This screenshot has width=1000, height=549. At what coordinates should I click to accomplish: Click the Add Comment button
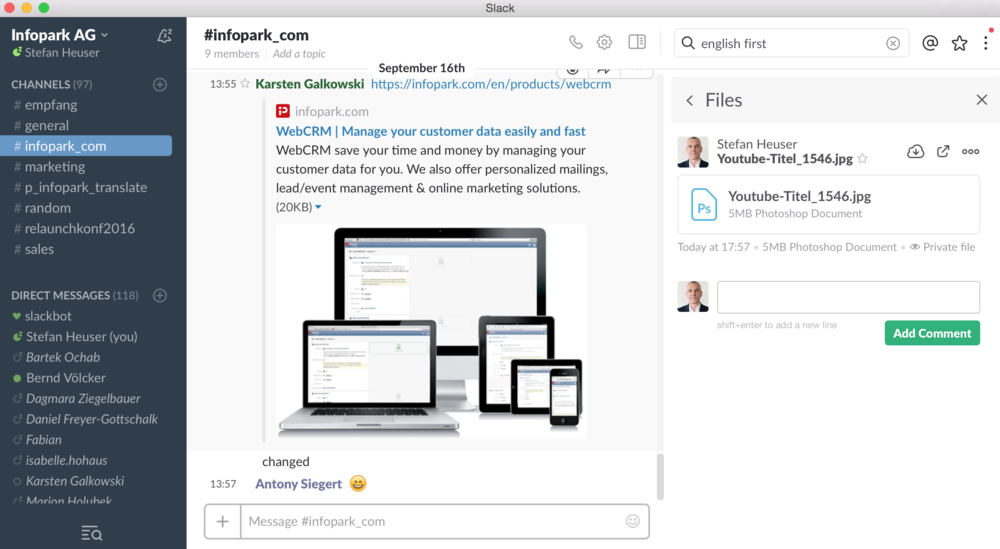tap(932, 333)
